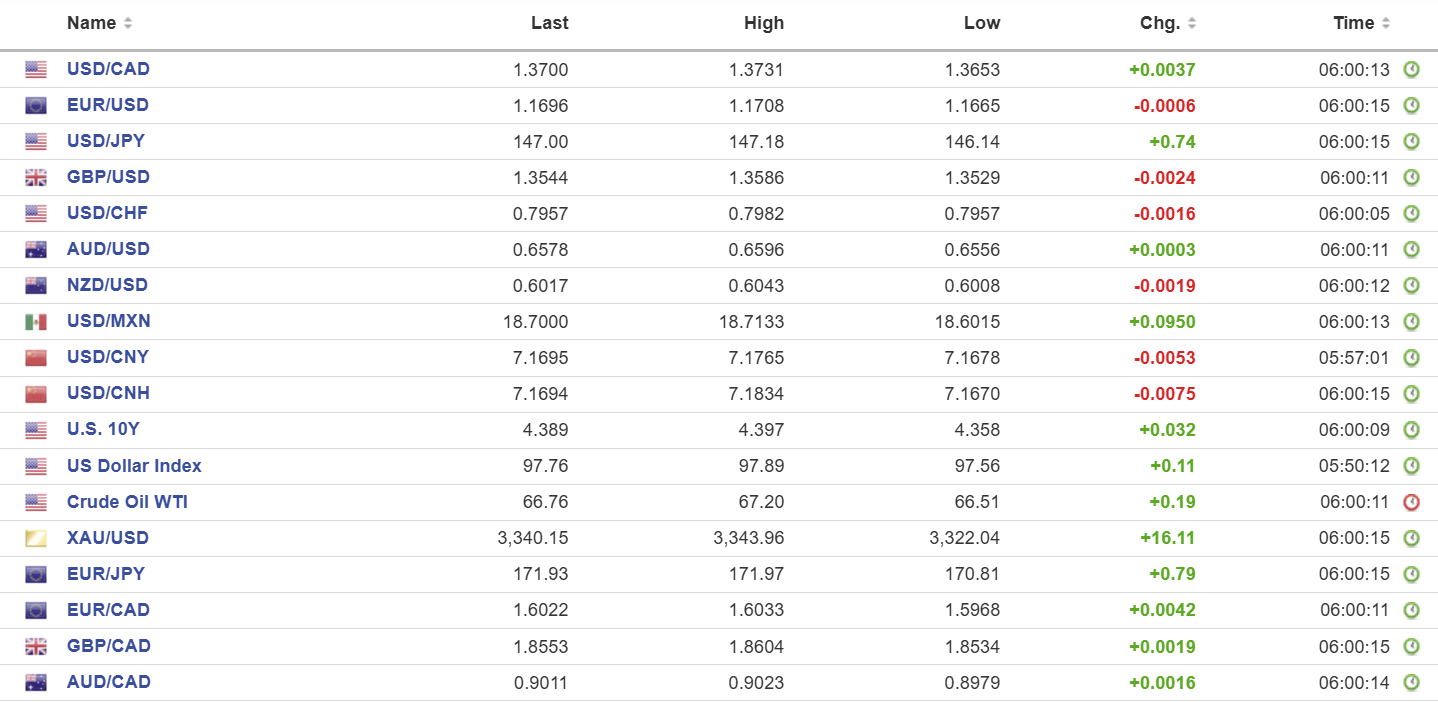Viewport: 1438px width, 702px height.
Task: Sort table by the Chg. column arrows
Action: (1191, 23)
